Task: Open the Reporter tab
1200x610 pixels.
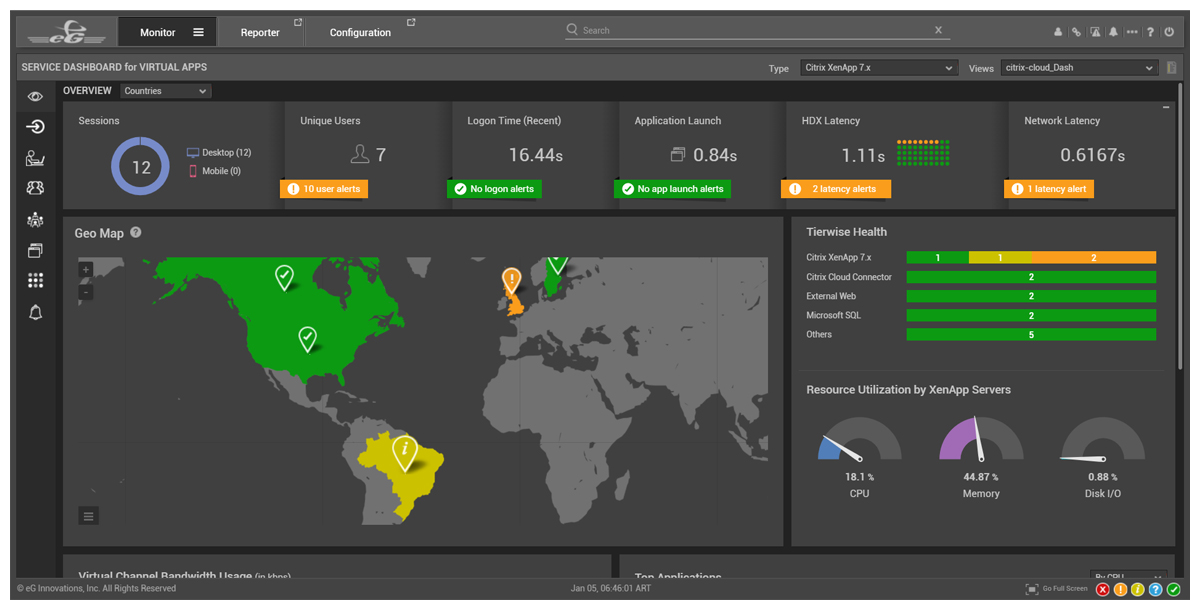Action: click(260, 33)
